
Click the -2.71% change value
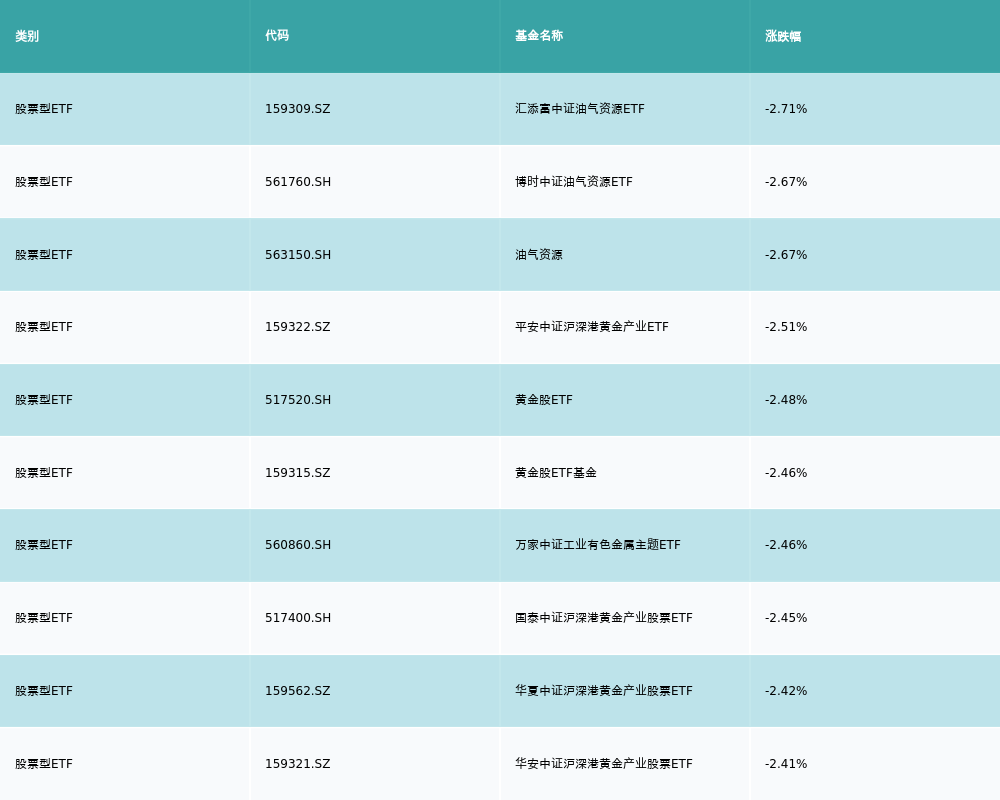click(x=786, y=109)
